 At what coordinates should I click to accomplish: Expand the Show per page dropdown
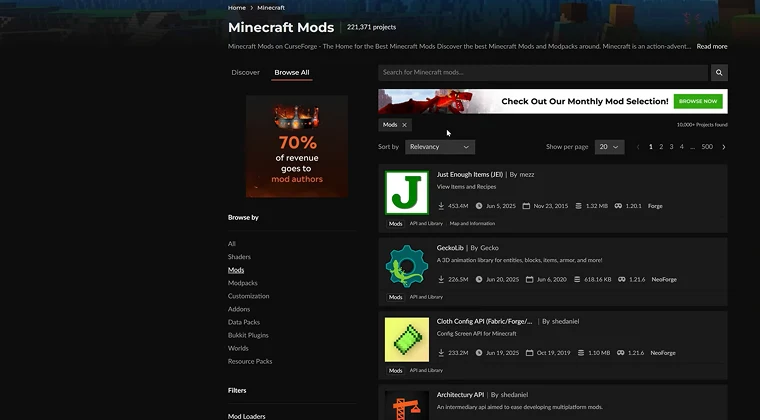click(609, 147)
